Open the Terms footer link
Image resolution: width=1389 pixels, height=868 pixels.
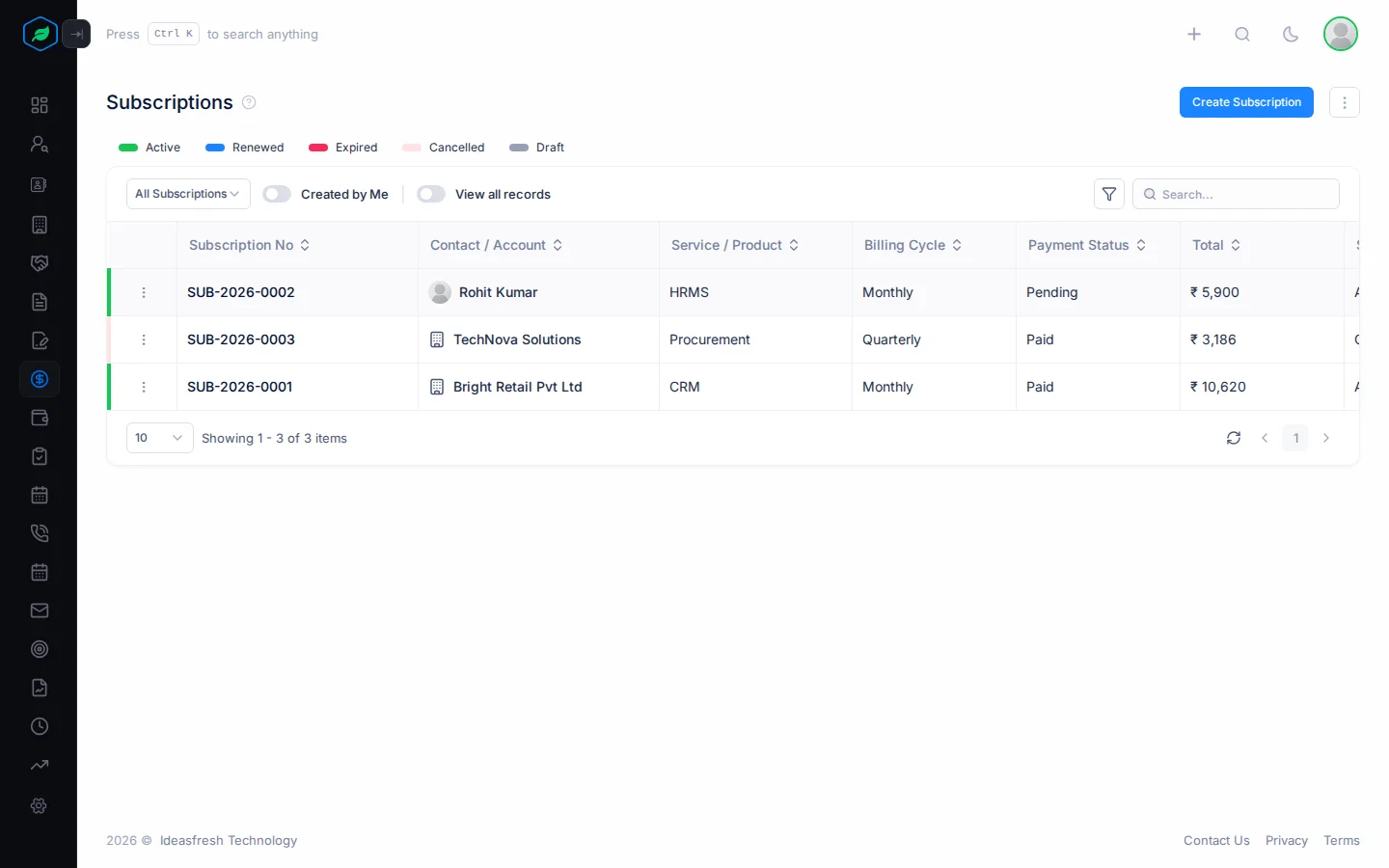(x=1342, y=841)
